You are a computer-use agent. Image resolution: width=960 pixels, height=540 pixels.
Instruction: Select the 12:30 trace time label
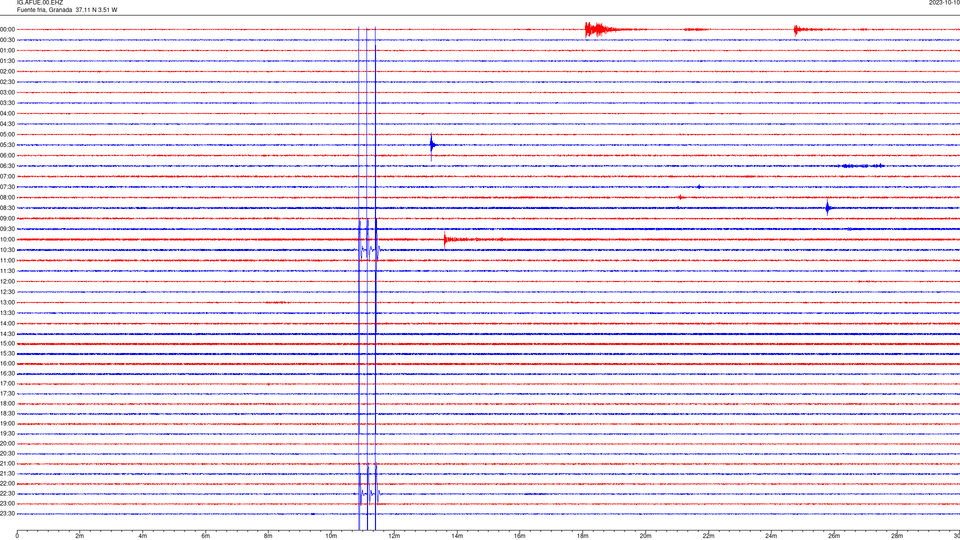pyautogui.click(x=7, y=292)
